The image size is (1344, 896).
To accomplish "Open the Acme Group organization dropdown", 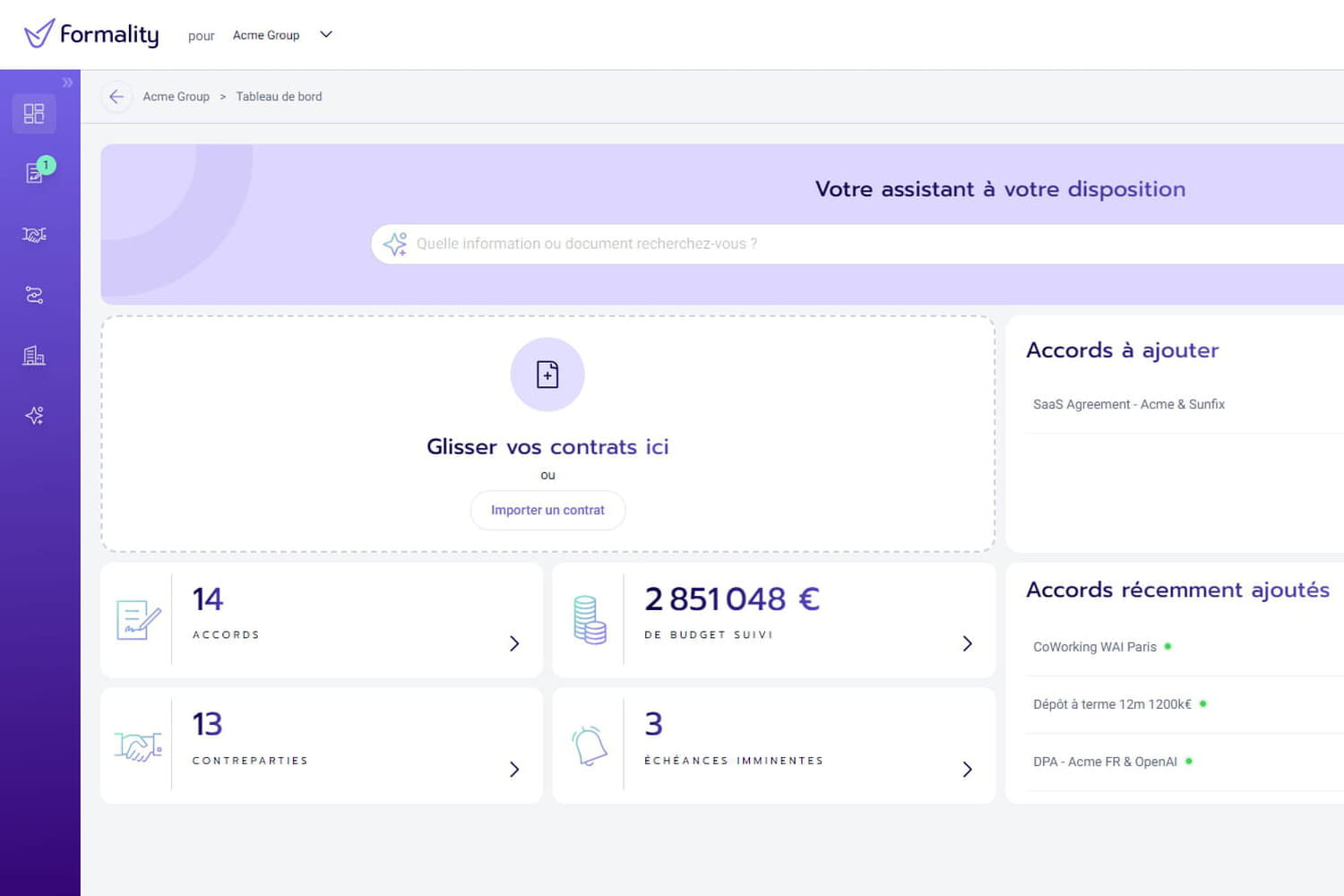I will pos(282,35).
